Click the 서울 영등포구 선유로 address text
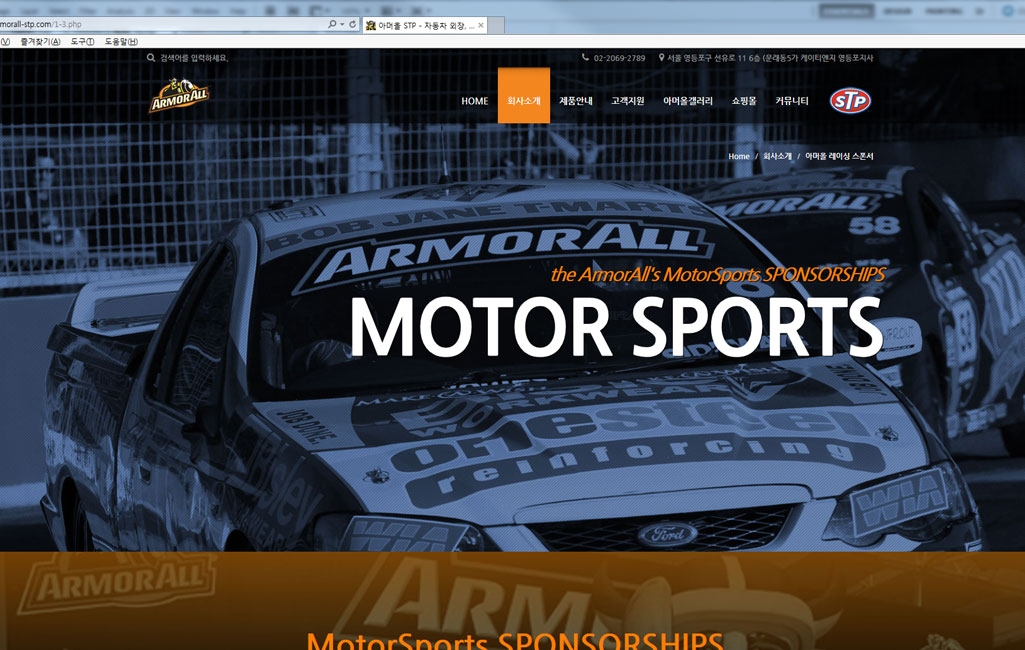The image size is (1025, 650). (770, 58)
